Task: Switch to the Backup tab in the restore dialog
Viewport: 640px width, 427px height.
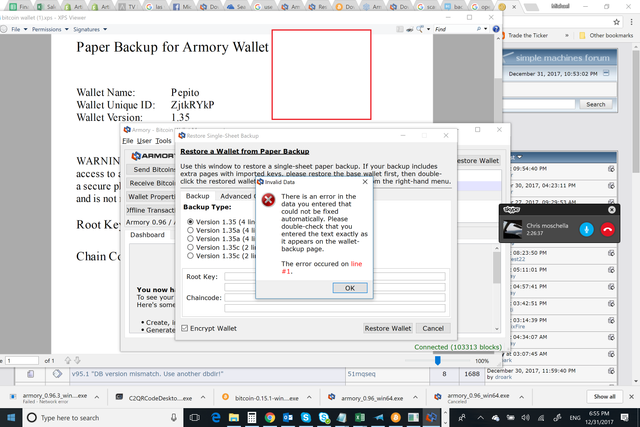Action: pyautogui.click(x=198, y=196)
